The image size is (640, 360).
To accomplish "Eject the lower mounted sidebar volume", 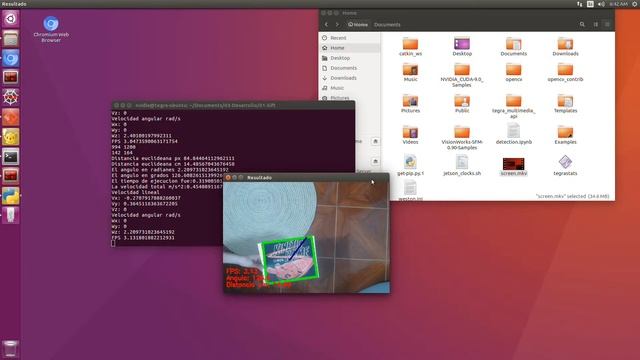I will click(x=375, y=161).
